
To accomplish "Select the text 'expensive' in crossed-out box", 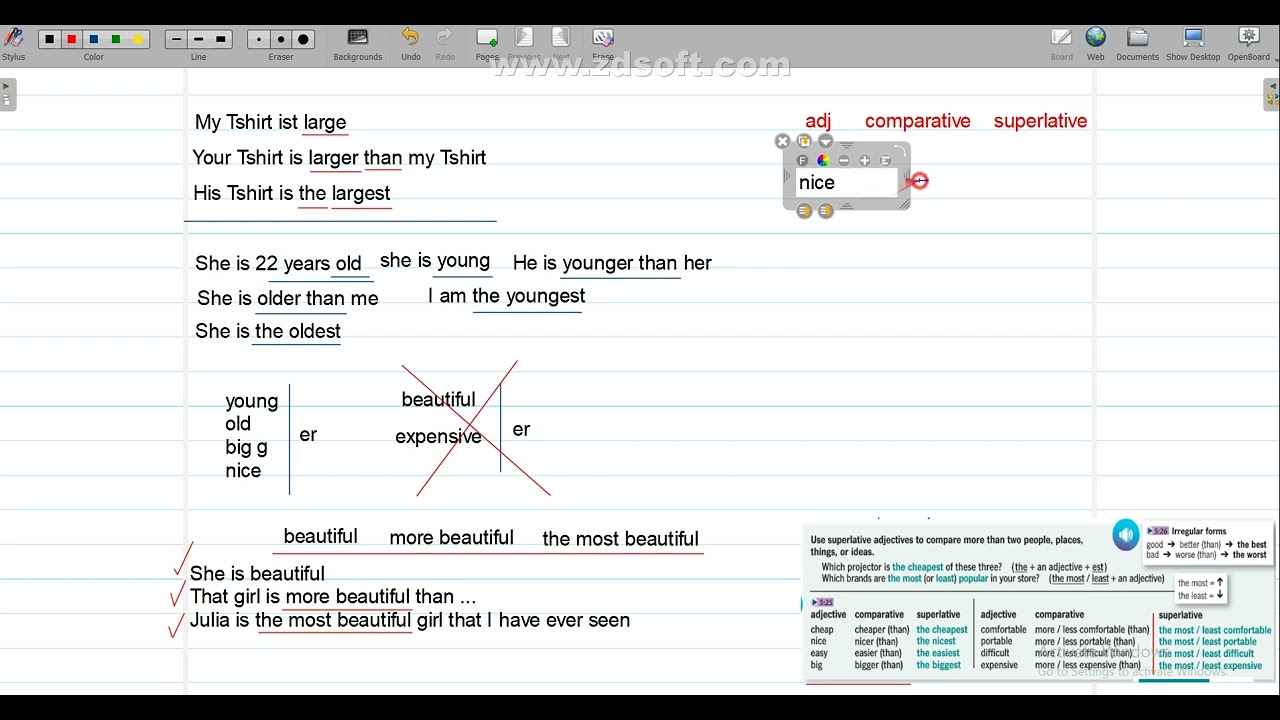I will pos(438,437).
